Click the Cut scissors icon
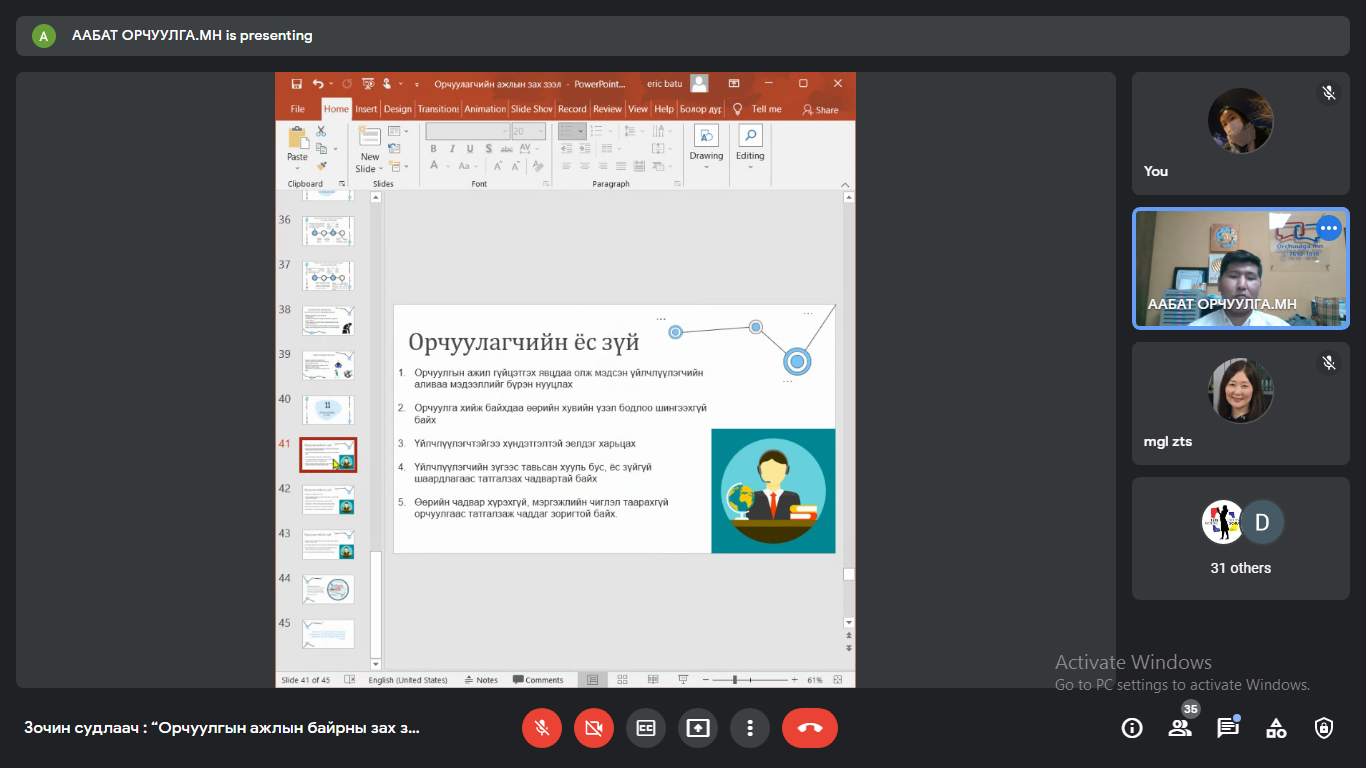Viewport: 1366px width, 768px height. pyautogui.click(x=321, y=131)
